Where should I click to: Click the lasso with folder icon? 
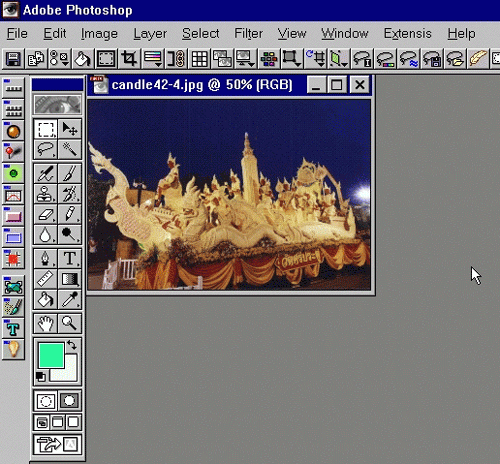coord(455,59)
